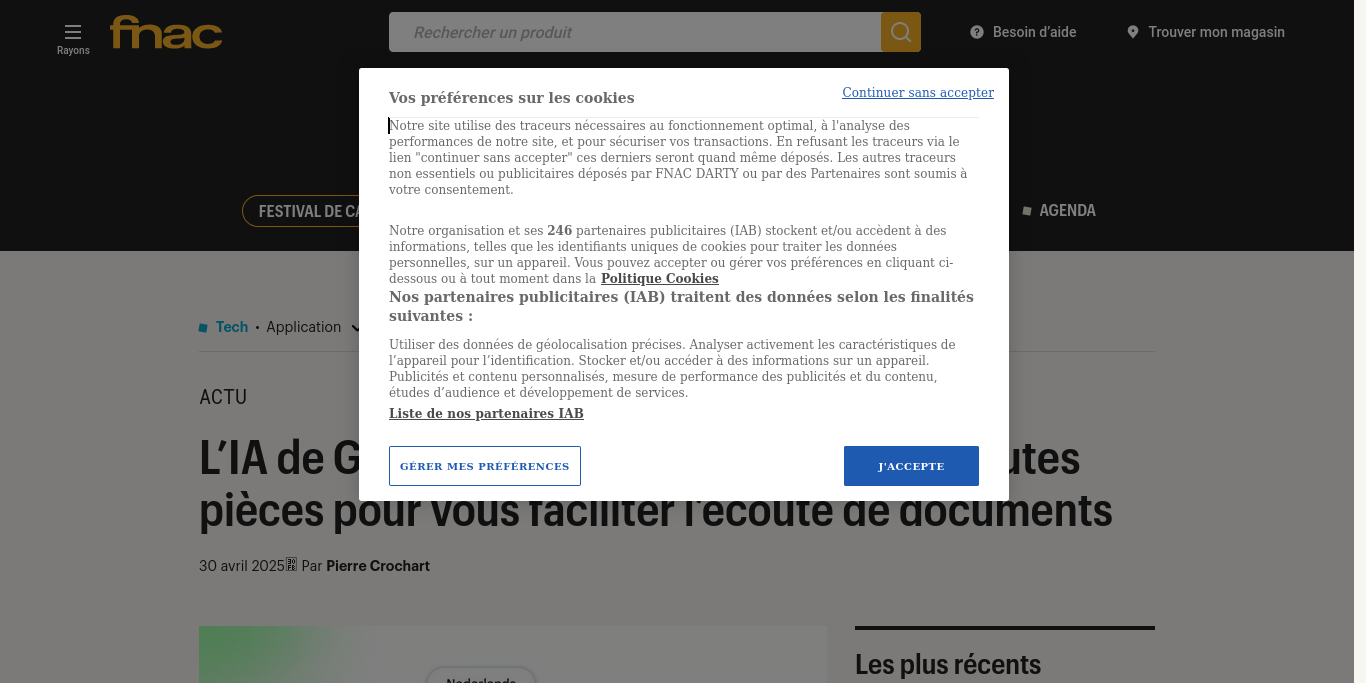Click the Les plus récents heading
1366x683 pixels.
[x=948, y=664]
